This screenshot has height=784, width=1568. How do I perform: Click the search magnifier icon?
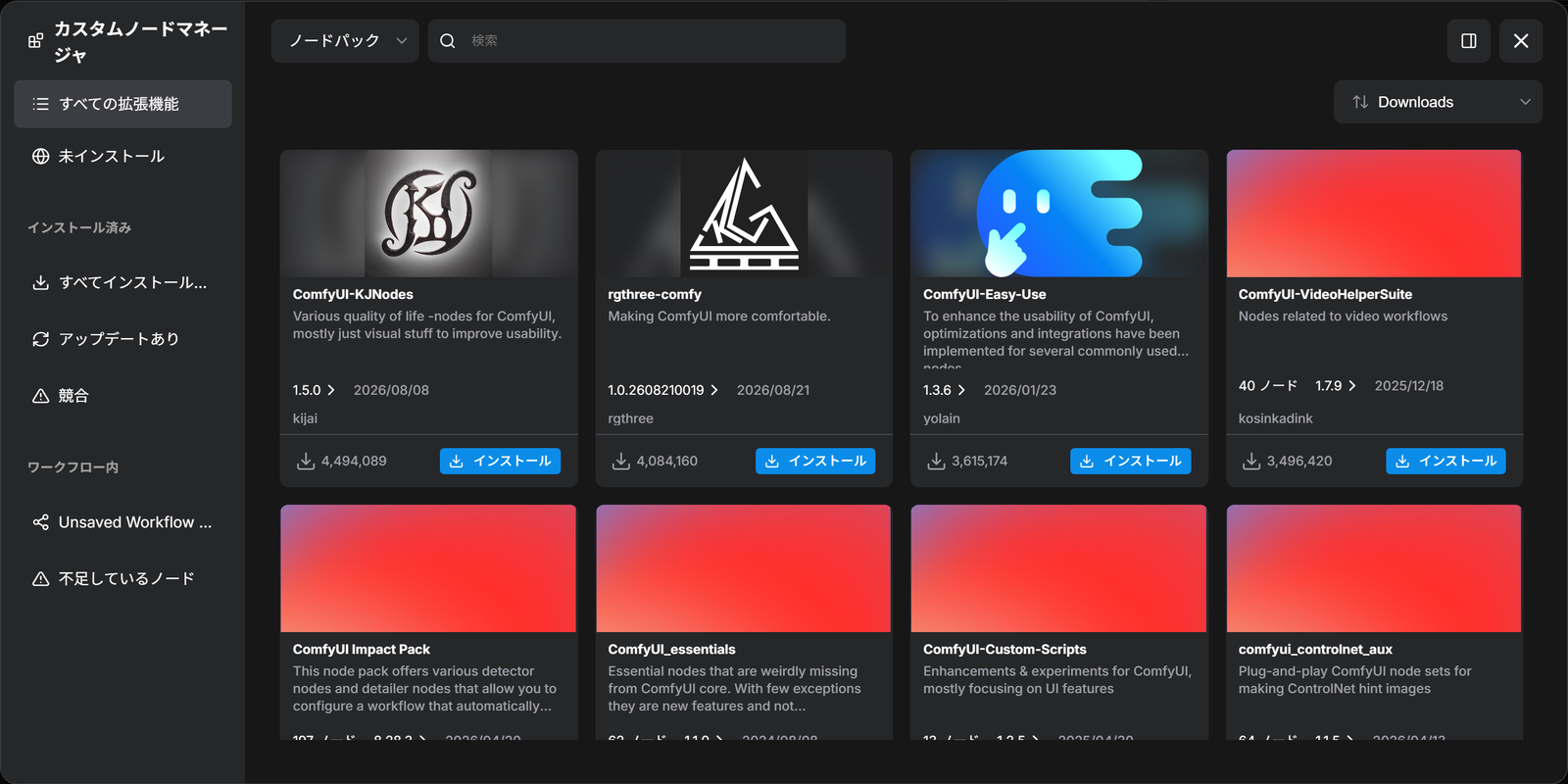pos(448,41)
